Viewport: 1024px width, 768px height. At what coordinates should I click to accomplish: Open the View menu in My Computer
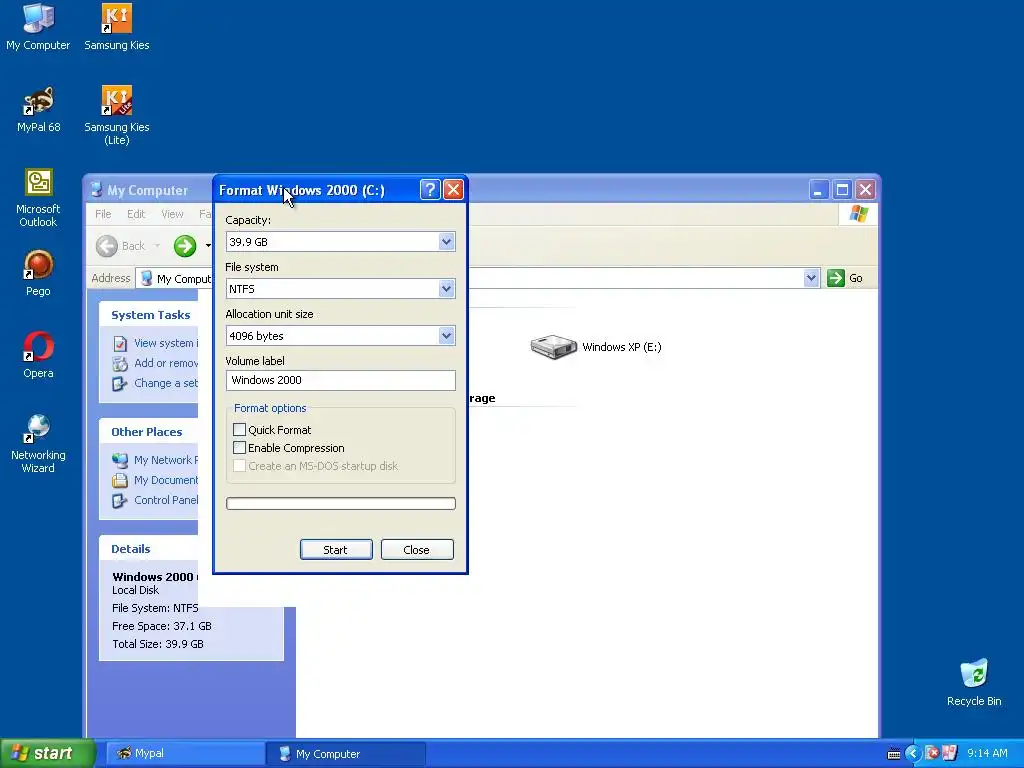point(172,214)
